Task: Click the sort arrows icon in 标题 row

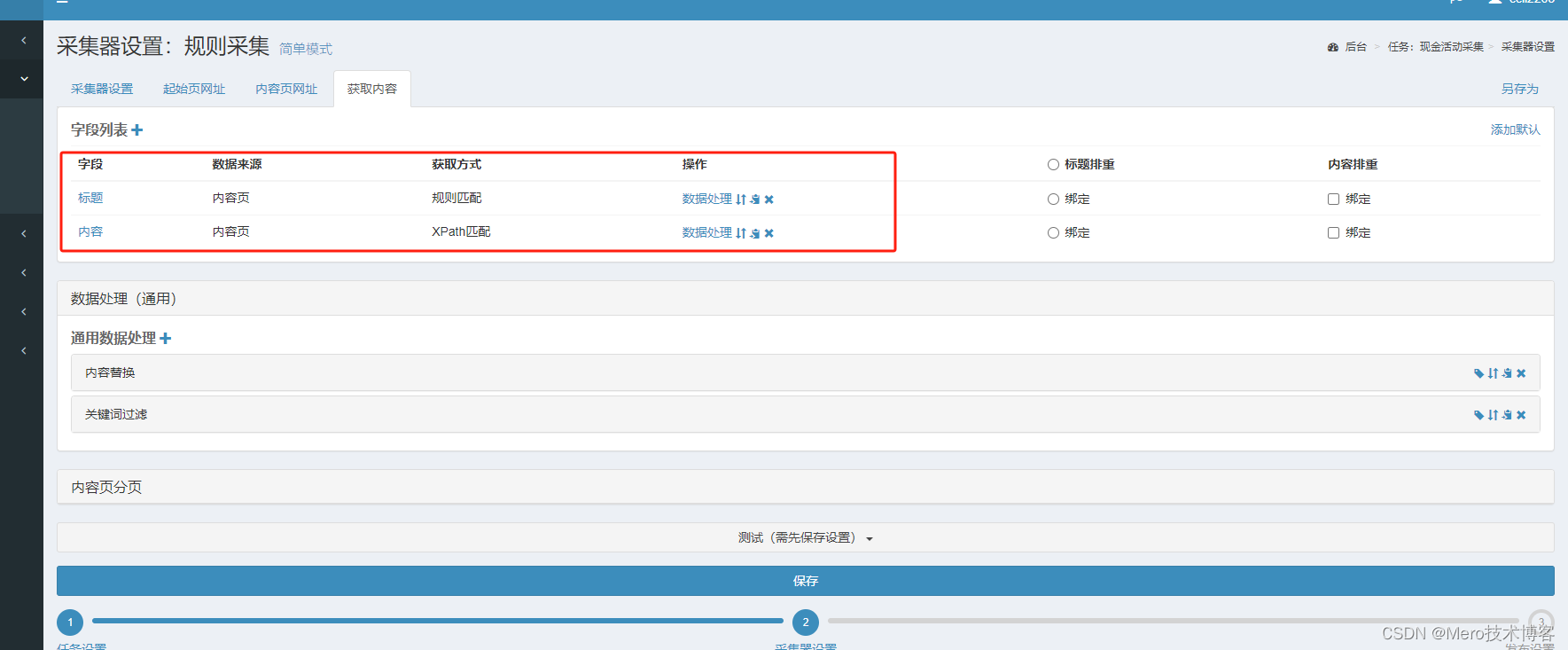Action: tap(741, 200)
